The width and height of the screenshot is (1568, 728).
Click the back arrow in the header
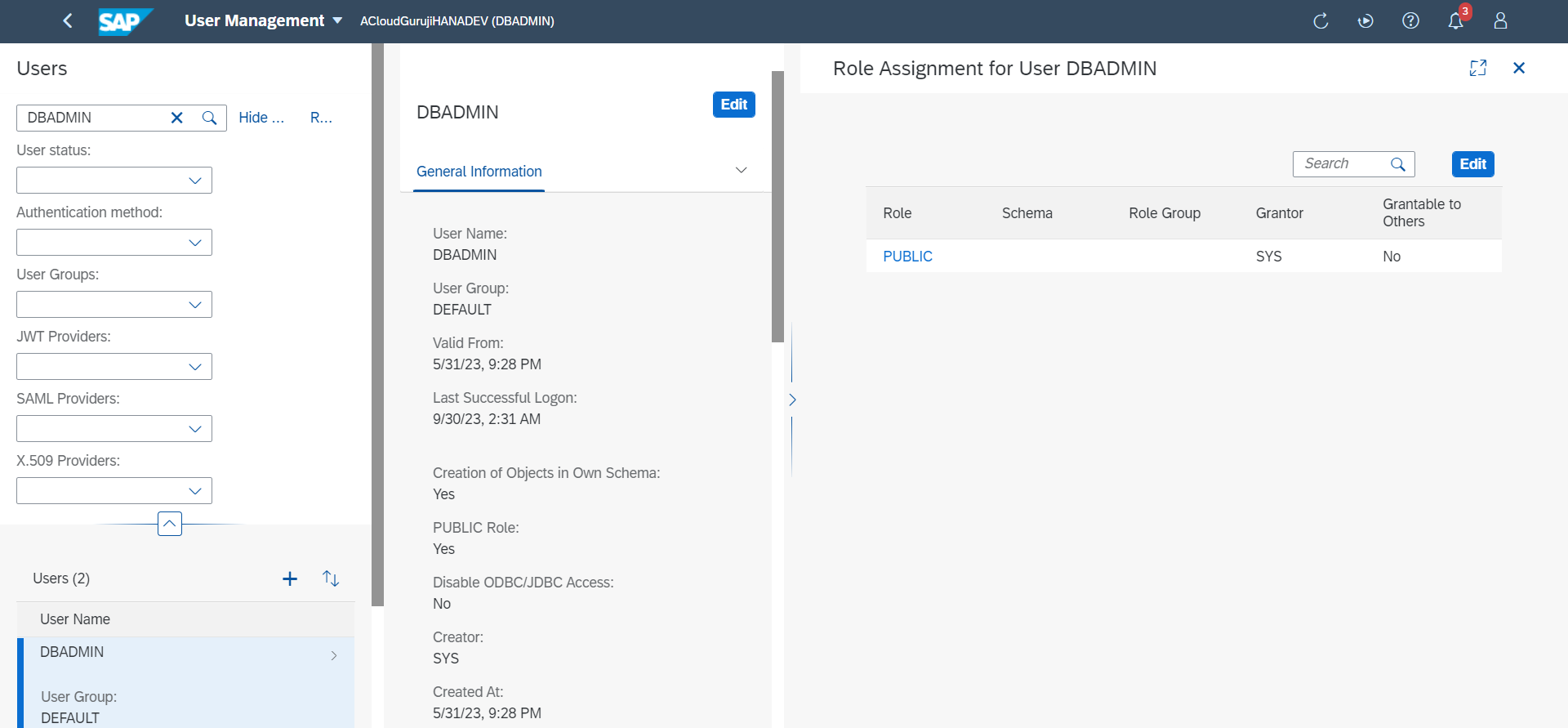68,21
